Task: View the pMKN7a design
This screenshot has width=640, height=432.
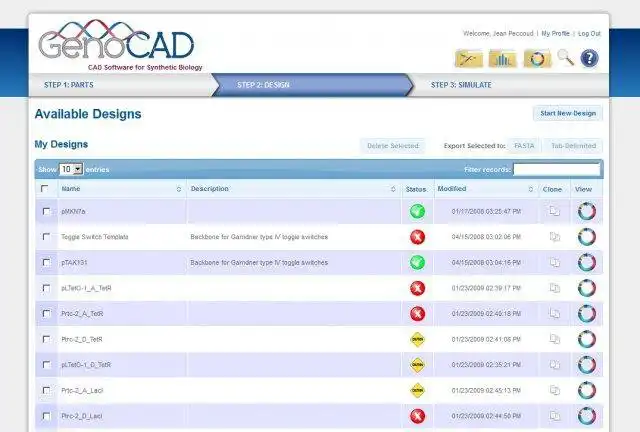Action: (587, 211)
